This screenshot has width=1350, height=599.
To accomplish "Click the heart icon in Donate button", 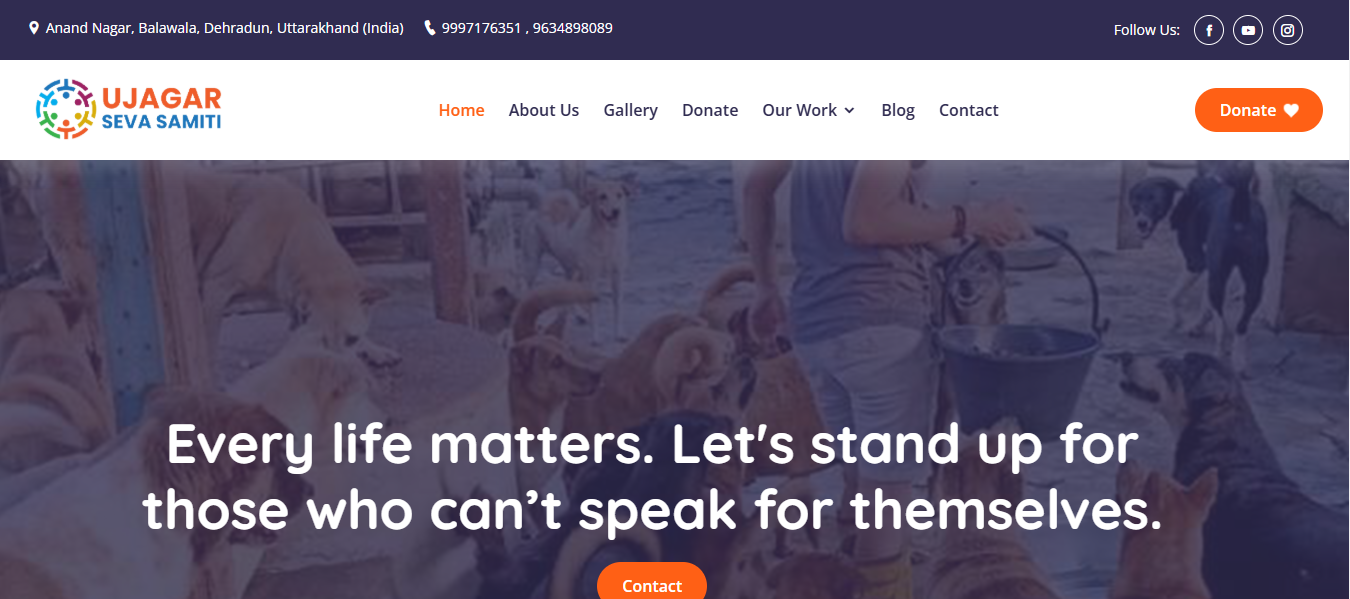I will [x=1291, y=110].
